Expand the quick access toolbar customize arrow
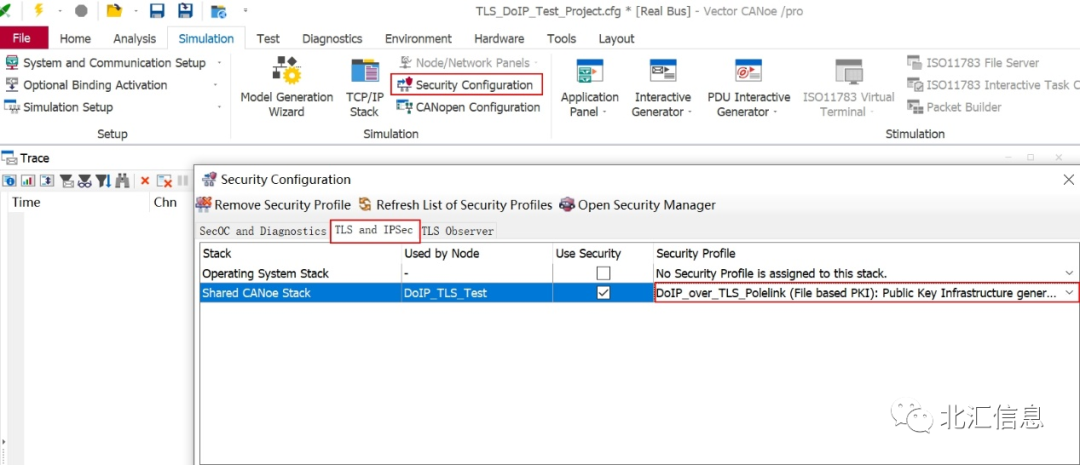Screen dimensions: 1080x465 [x=245, y=11]
